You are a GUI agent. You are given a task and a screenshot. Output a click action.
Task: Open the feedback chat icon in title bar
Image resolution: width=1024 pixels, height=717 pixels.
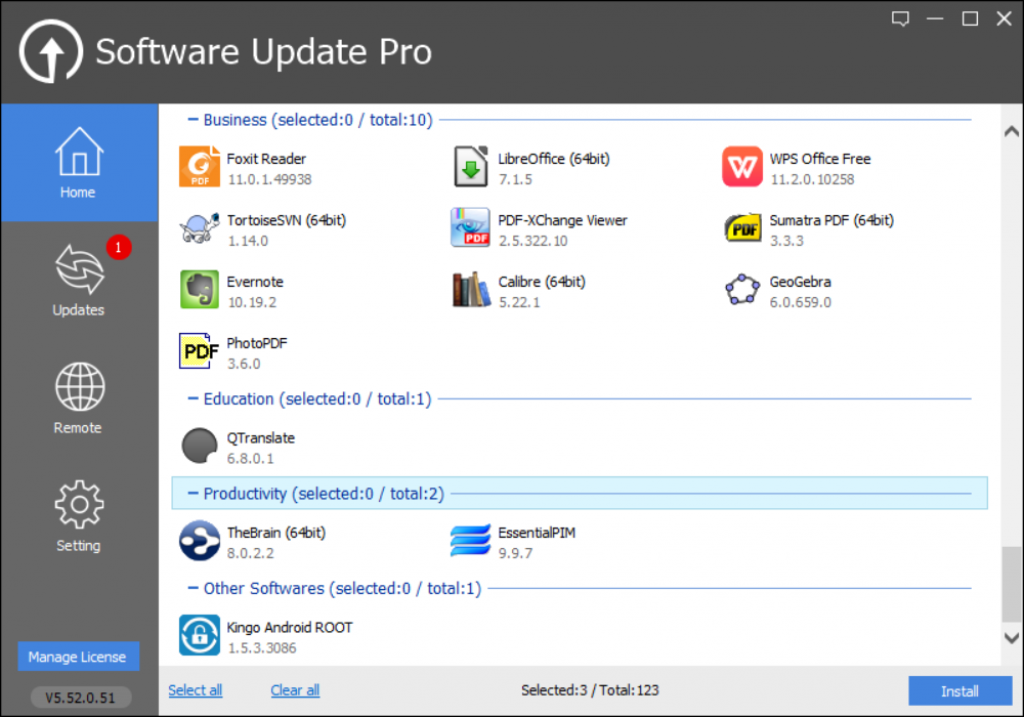[x=901, y=18]
